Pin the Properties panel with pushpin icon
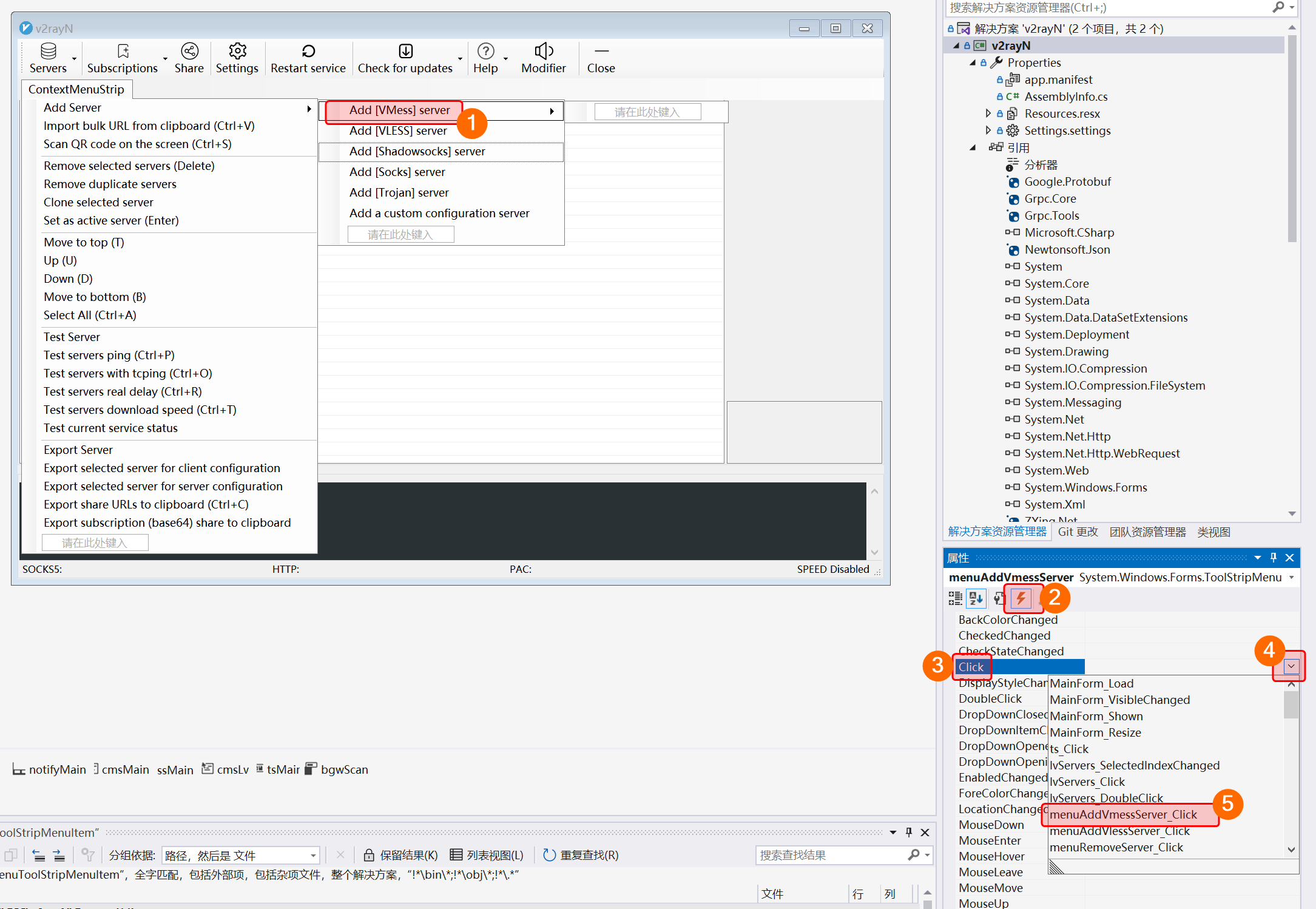Screen dimensions: 1316x909 click(1273, 557)
